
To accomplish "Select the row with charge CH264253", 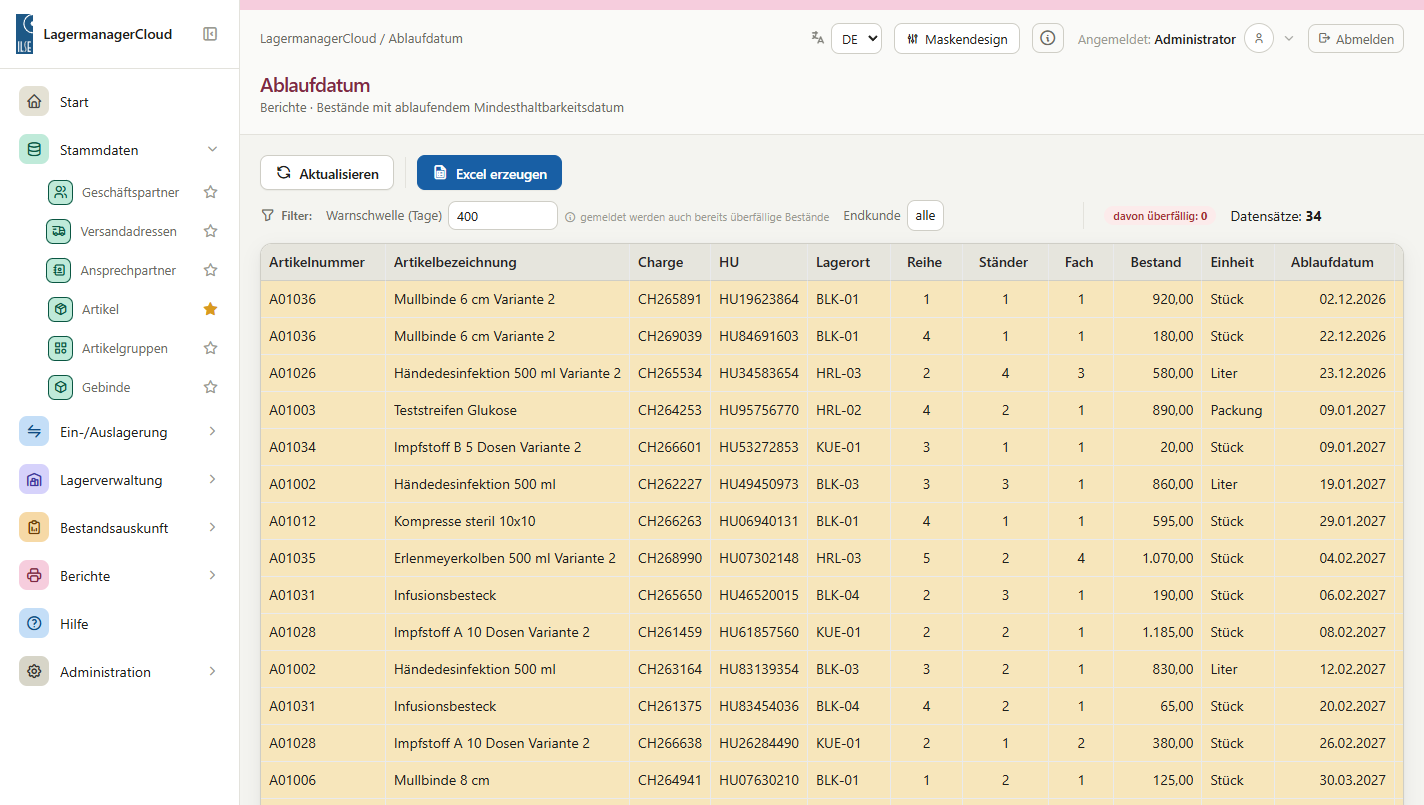I will pyautogui.click(x=830, y=410).
